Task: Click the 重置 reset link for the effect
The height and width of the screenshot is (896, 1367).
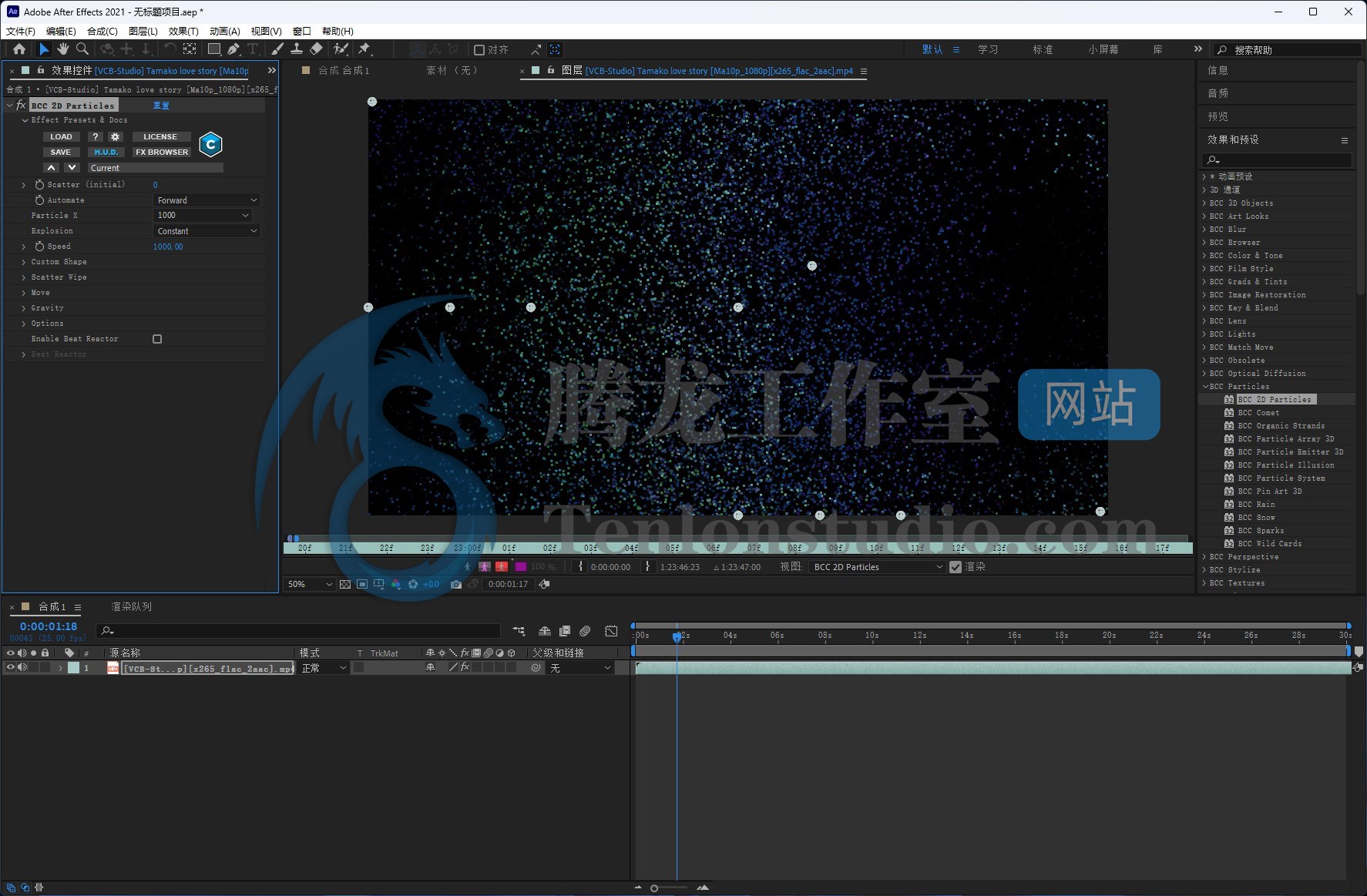Action: coord(161,106)
